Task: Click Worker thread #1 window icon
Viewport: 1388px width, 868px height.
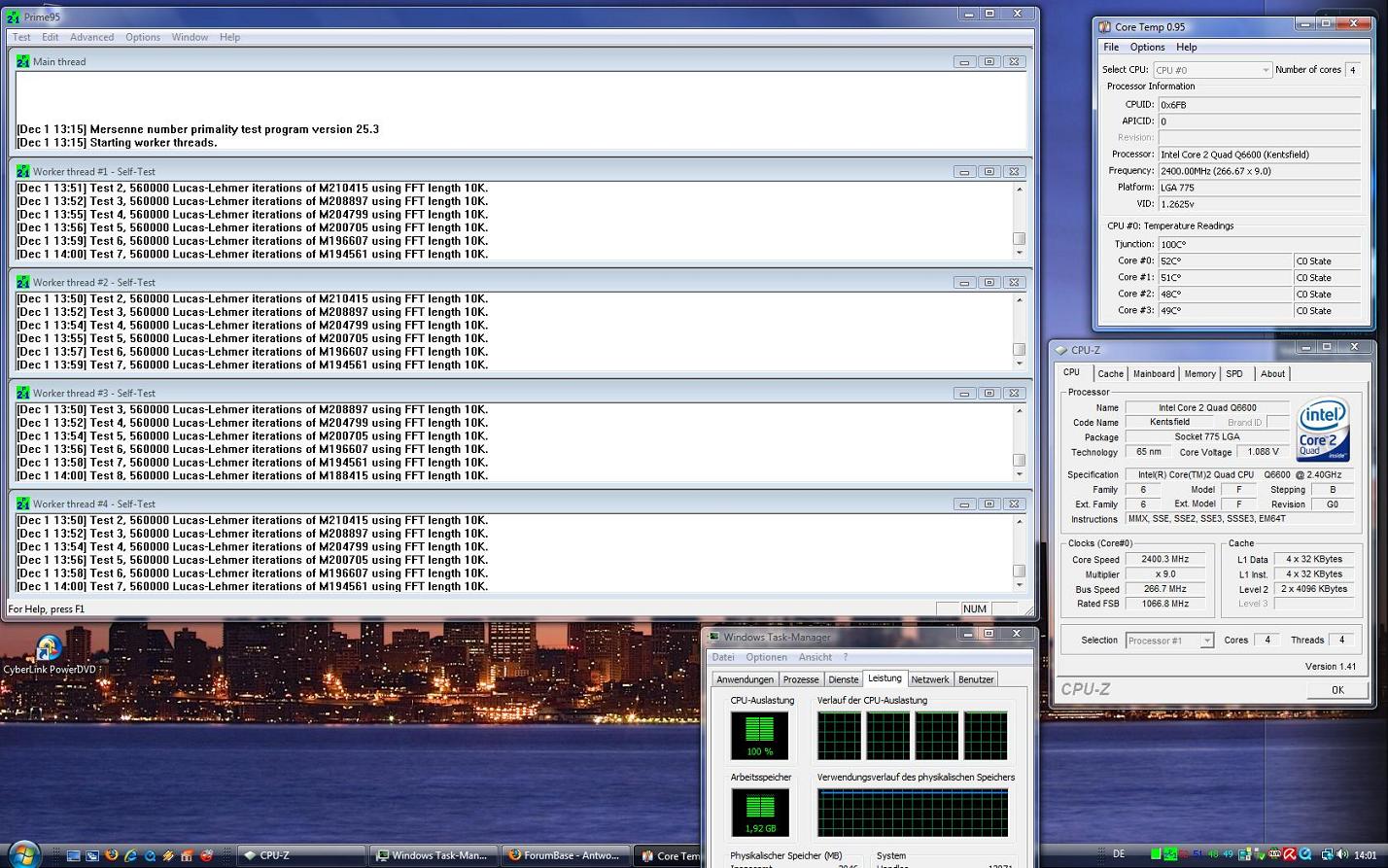Action: [x=23, y=171]
